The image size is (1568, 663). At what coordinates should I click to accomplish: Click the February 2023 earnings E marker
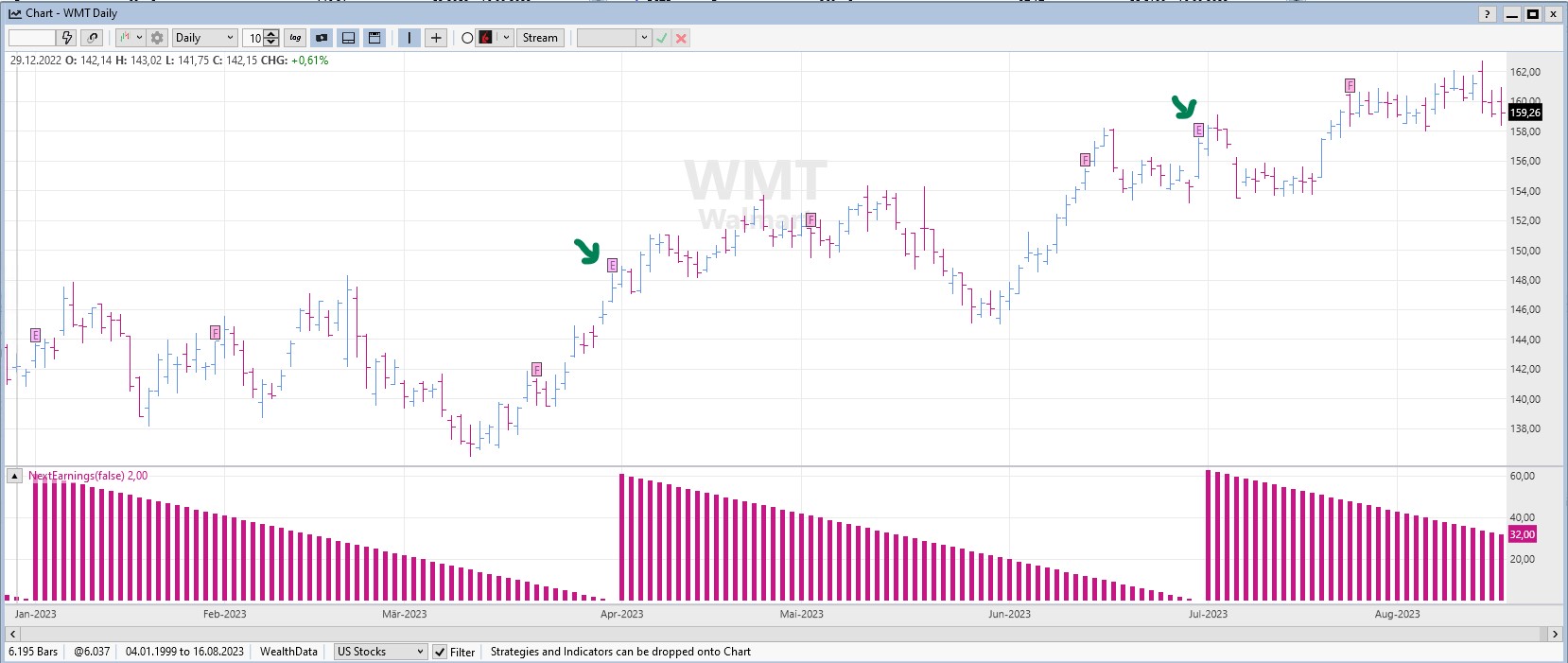point(216,332)
